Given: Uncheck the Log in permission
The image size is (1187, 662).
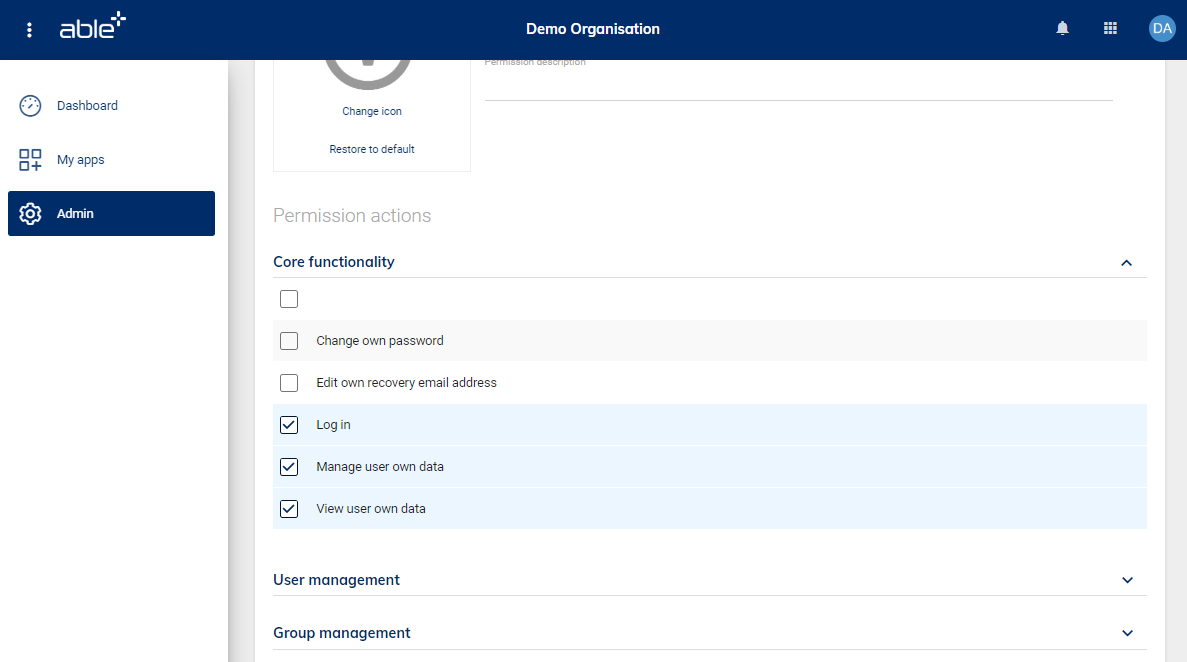Looking at the screenshot, I should tap(289, 425).
